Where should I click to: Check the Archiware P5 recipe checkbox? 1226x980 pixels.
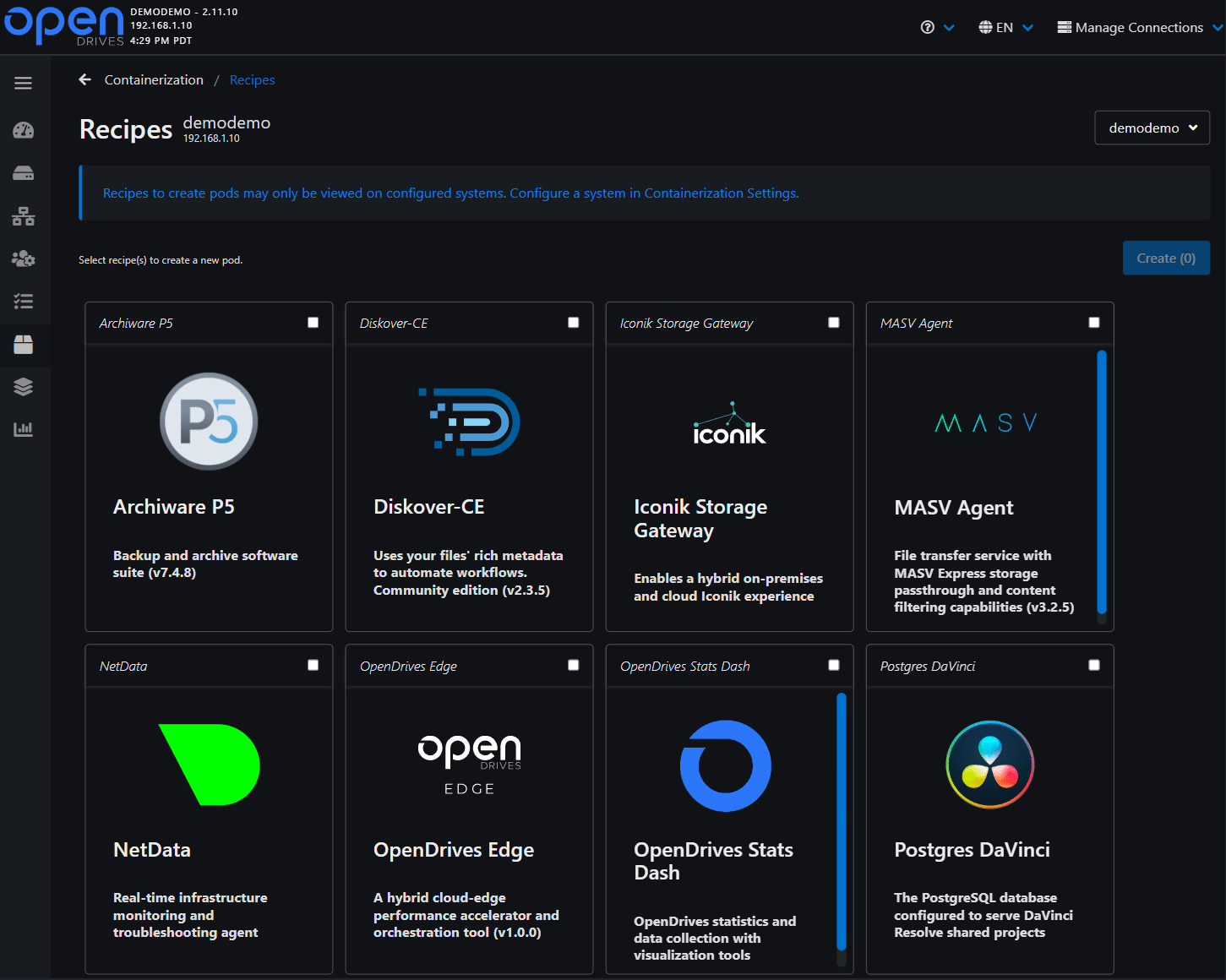313,323
